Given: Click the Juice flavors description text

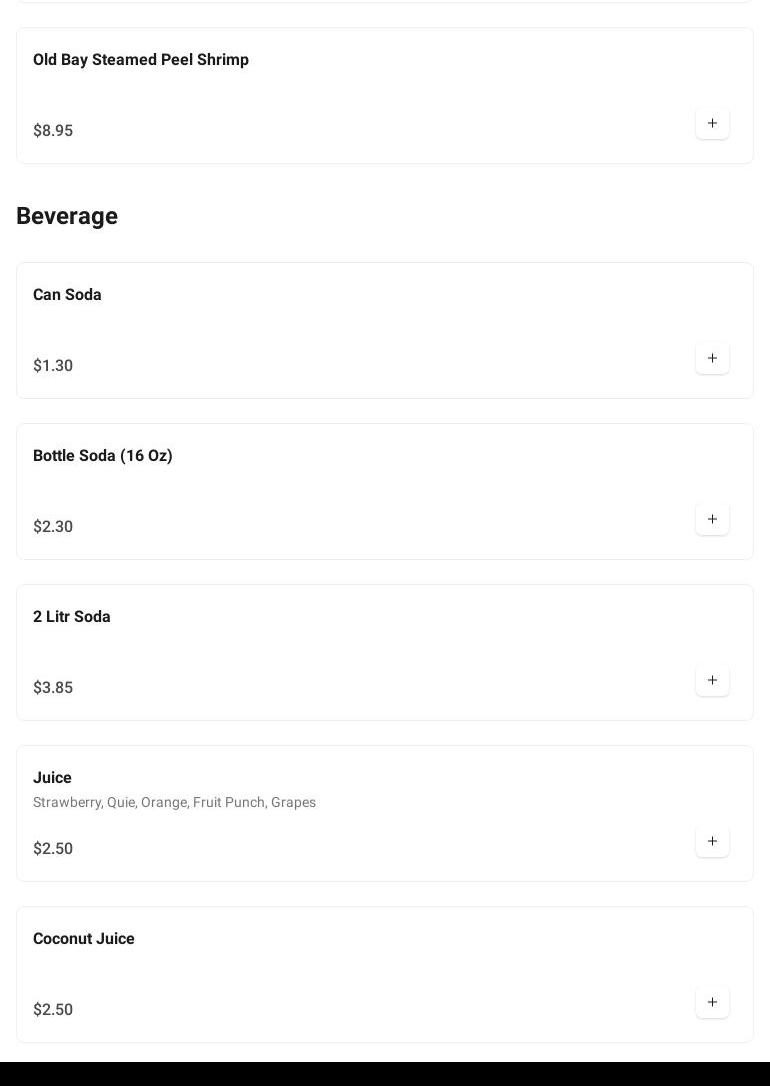Looking at the screenshot, I should pyautogui.click(x=174, y=802).
